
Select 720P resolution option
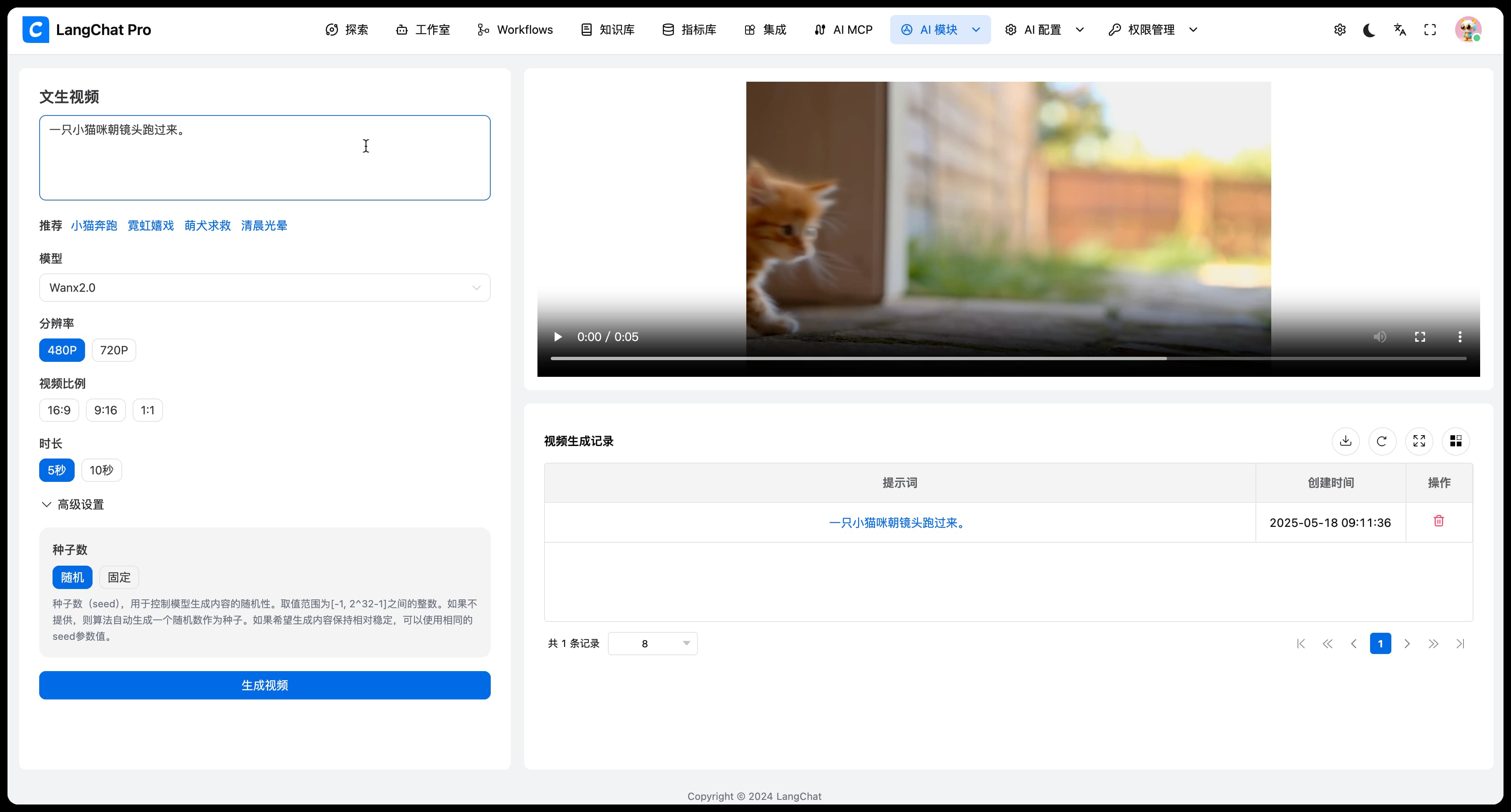pos(114,350)
